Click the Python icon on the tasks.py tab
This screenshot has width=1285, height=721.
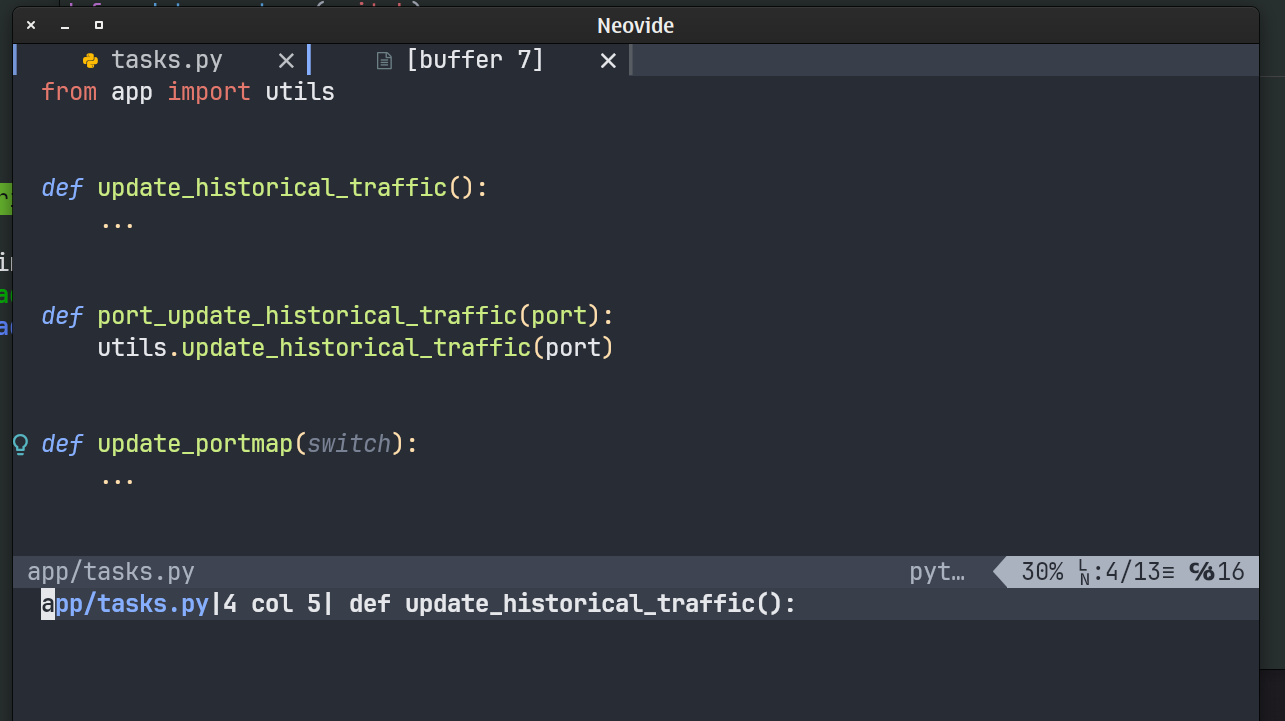pos(90,60)
